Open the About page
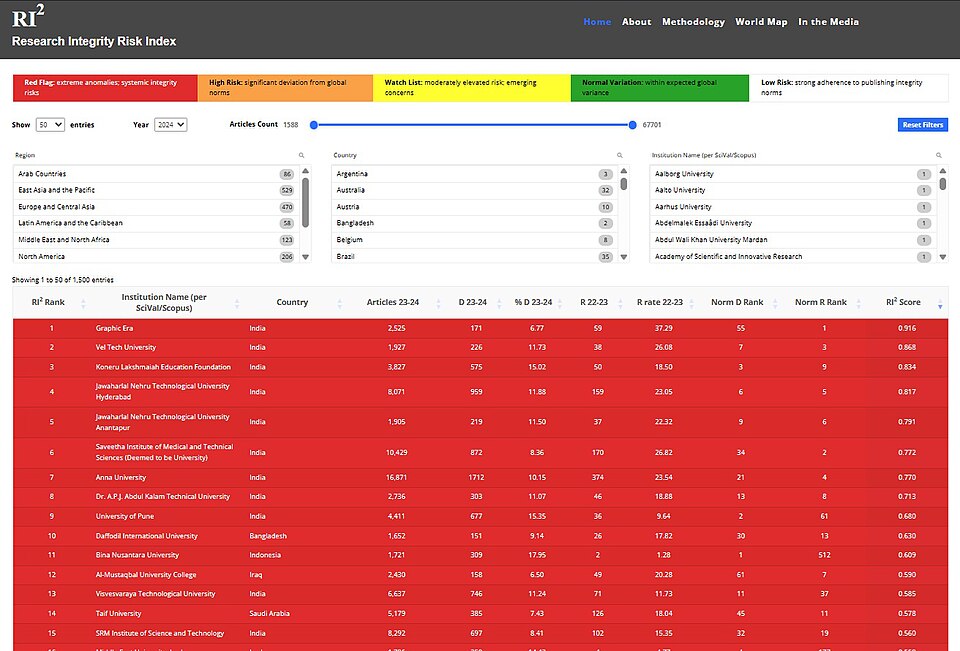 tap(637, 22)
